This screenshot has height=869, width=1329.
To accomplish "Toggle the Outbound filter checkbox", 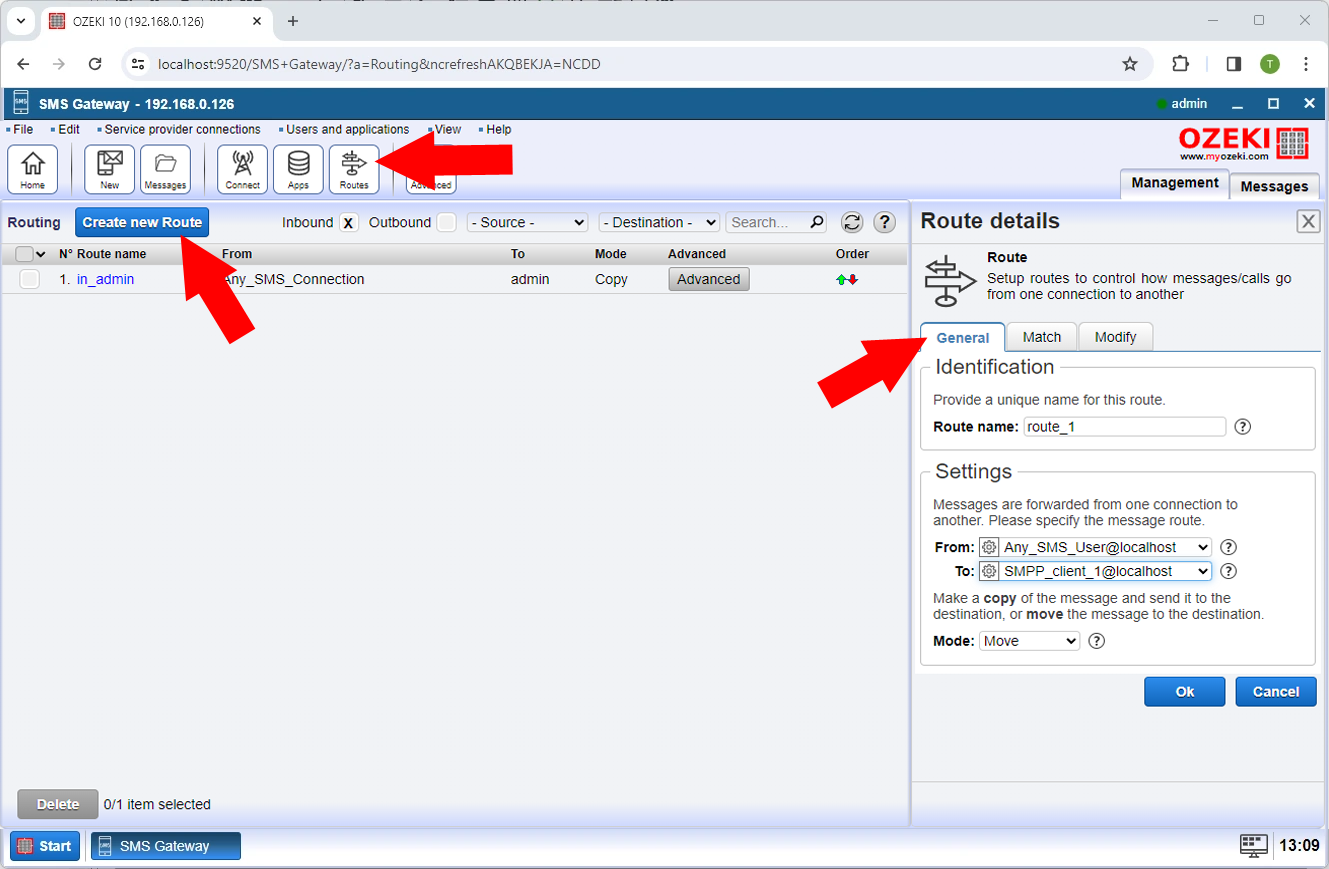I will (446, 222).
